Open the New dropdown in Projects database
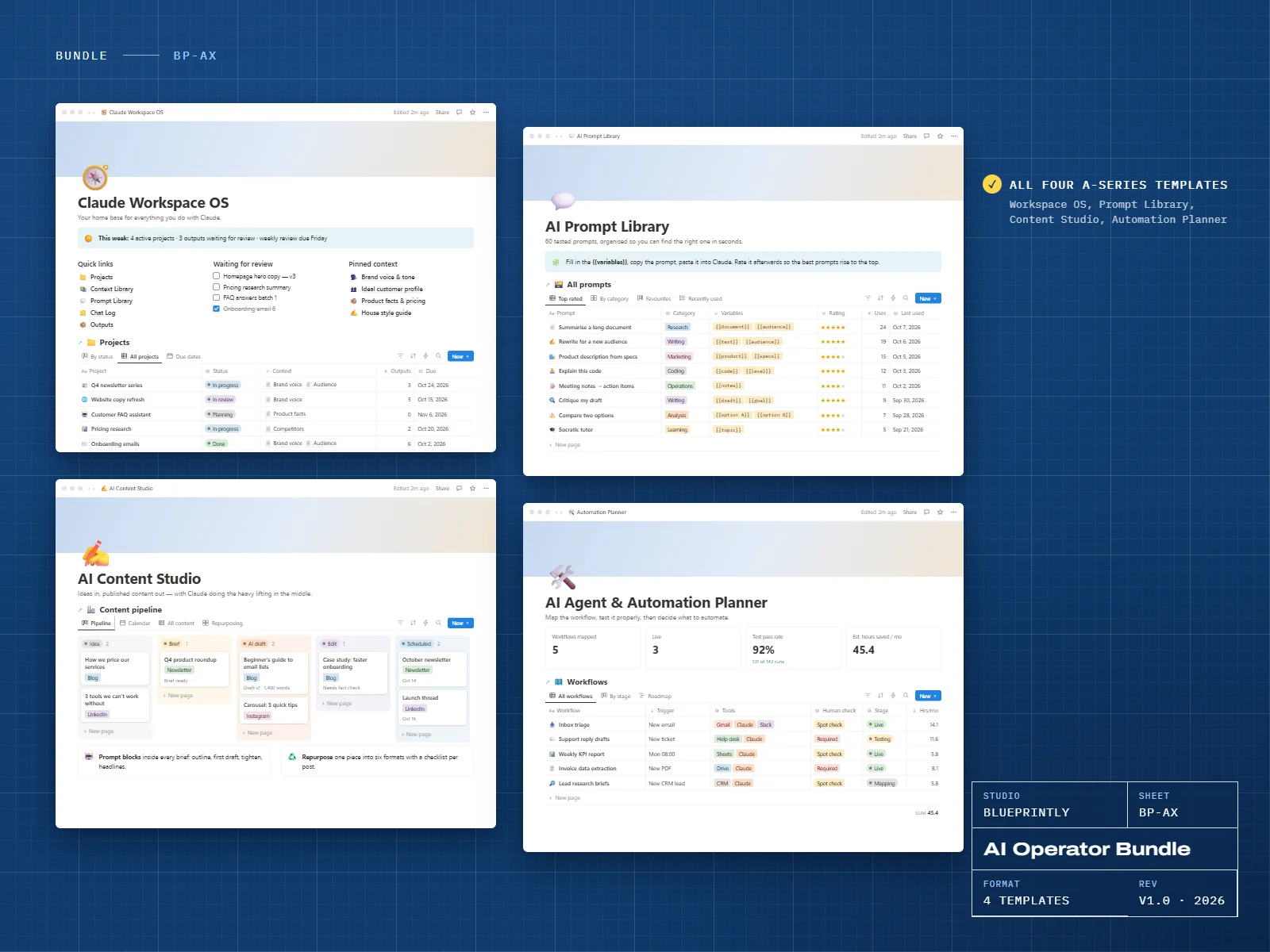This screenshot has width=1270, height=952. 460,356
